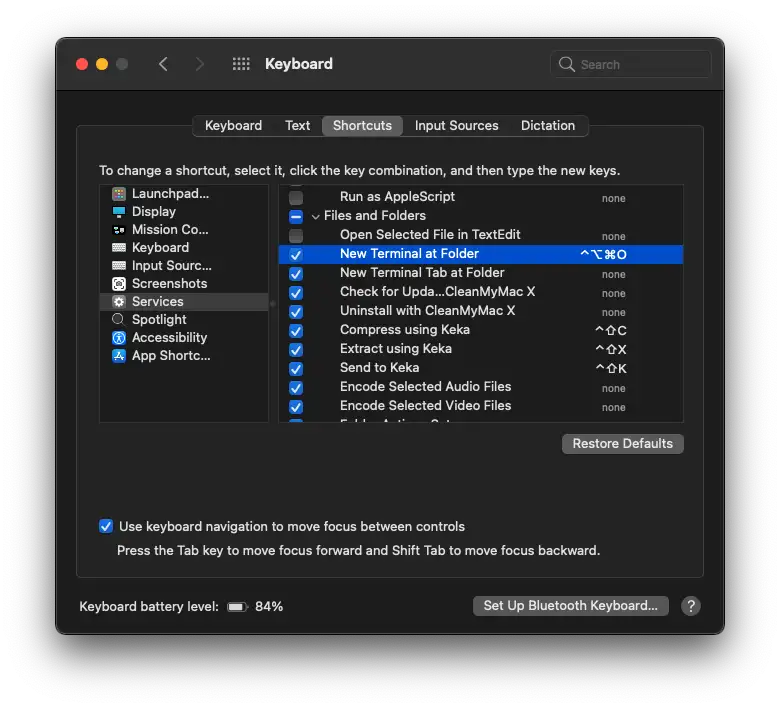Viewport: 780px width, 708px height.
Task: Go back with the left chevron
Action: [163, 64]
